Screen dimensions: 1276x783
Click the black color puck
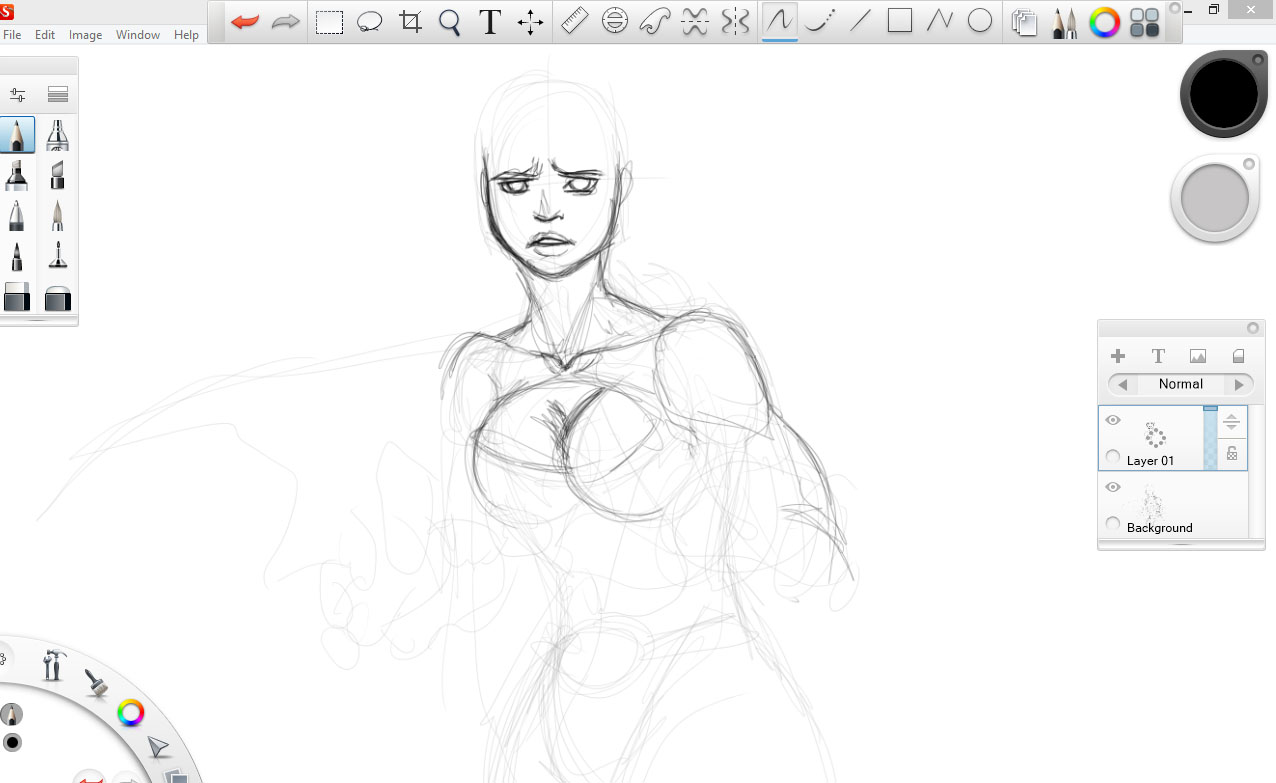(x=1223, y=94)
